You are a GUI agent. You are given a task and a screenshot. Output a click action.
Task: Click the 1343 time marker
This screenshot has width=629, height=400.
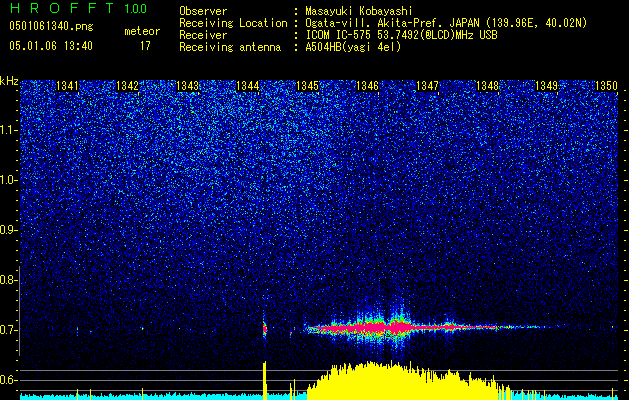pyautogui.click(x=187, y=86)
